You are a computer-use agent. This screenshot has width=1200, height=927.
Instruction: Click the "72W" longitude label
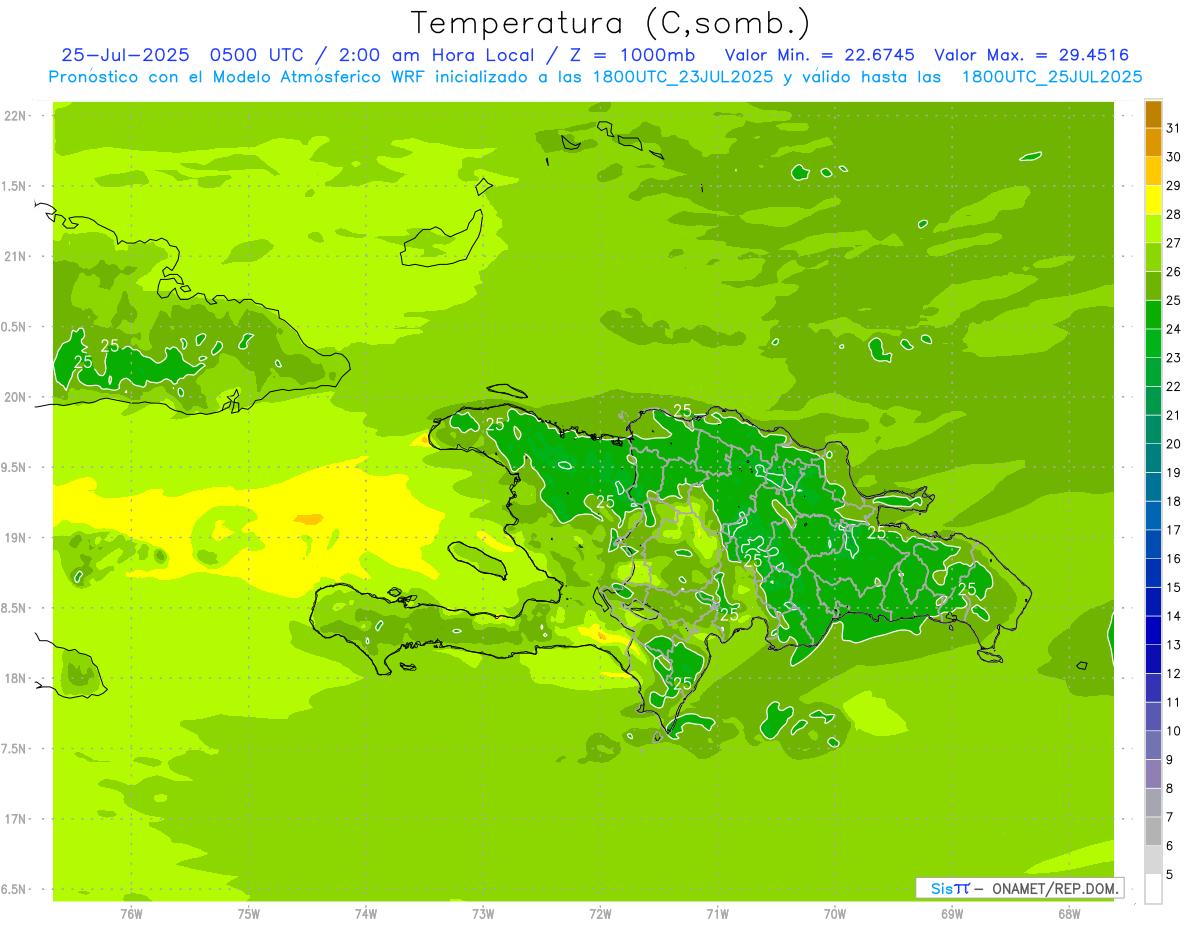600,913
